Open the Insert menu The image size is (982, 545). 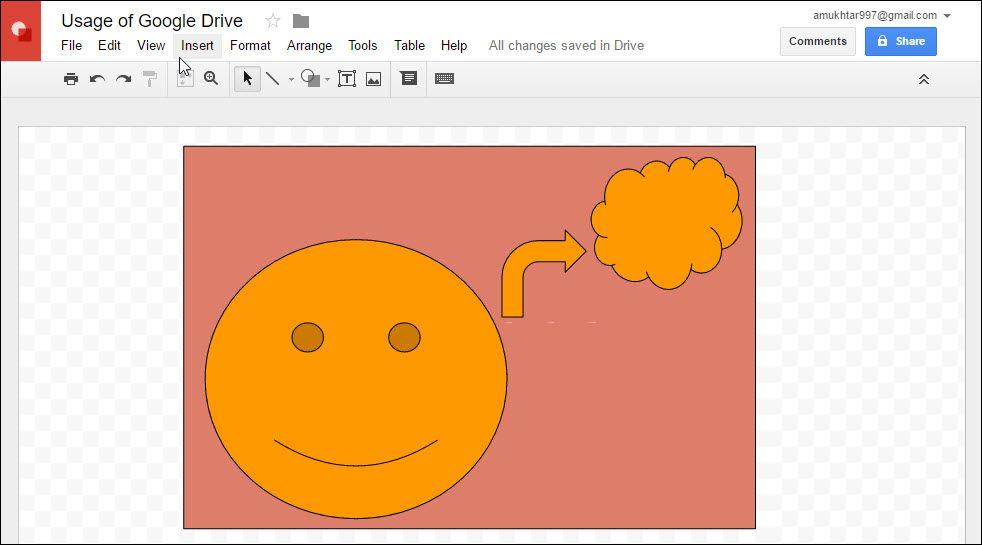coord(197,45)
